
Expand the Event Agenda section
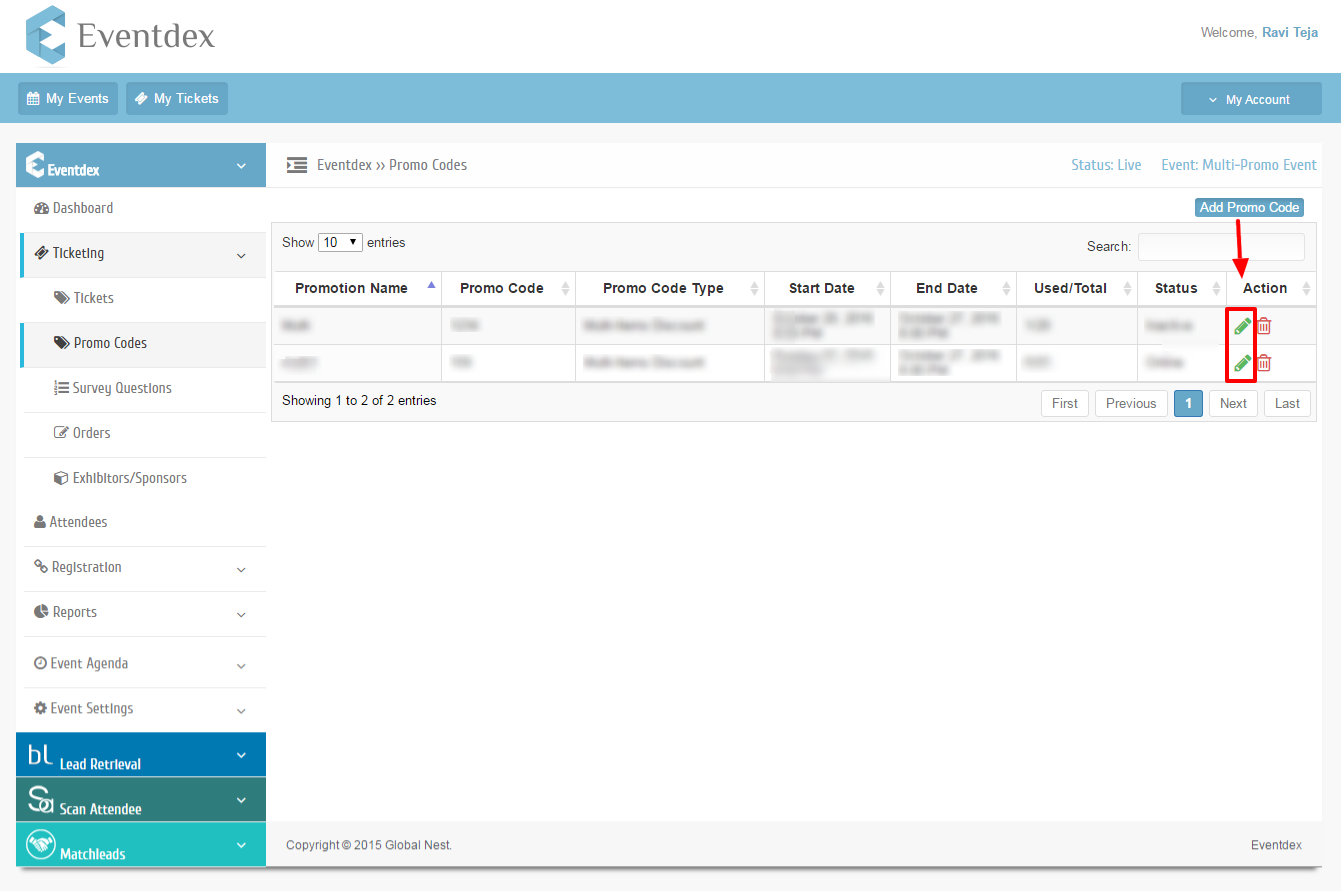241,666
